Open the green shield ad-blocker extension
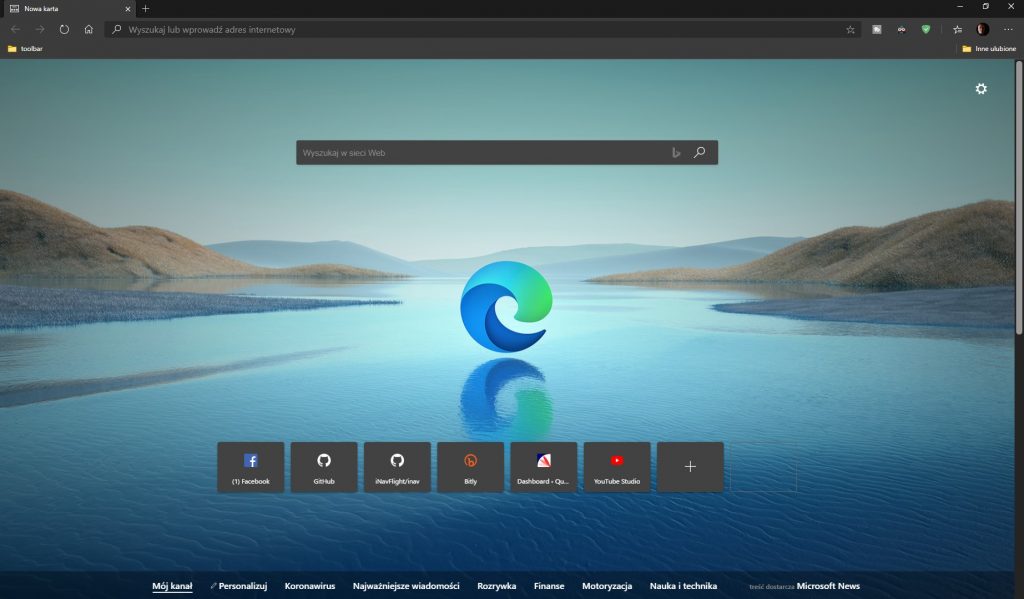1024x599 pixels. 926,30
